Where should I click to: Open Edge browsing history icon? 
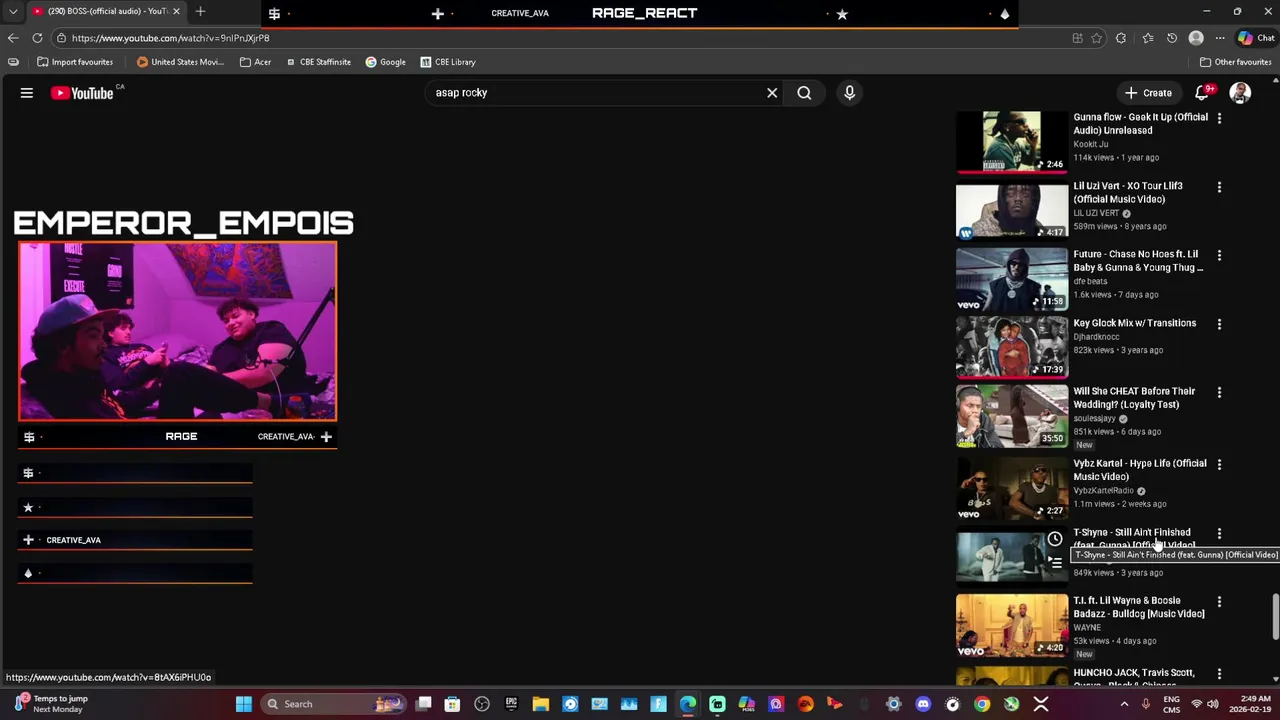(x=1171, y=38)
